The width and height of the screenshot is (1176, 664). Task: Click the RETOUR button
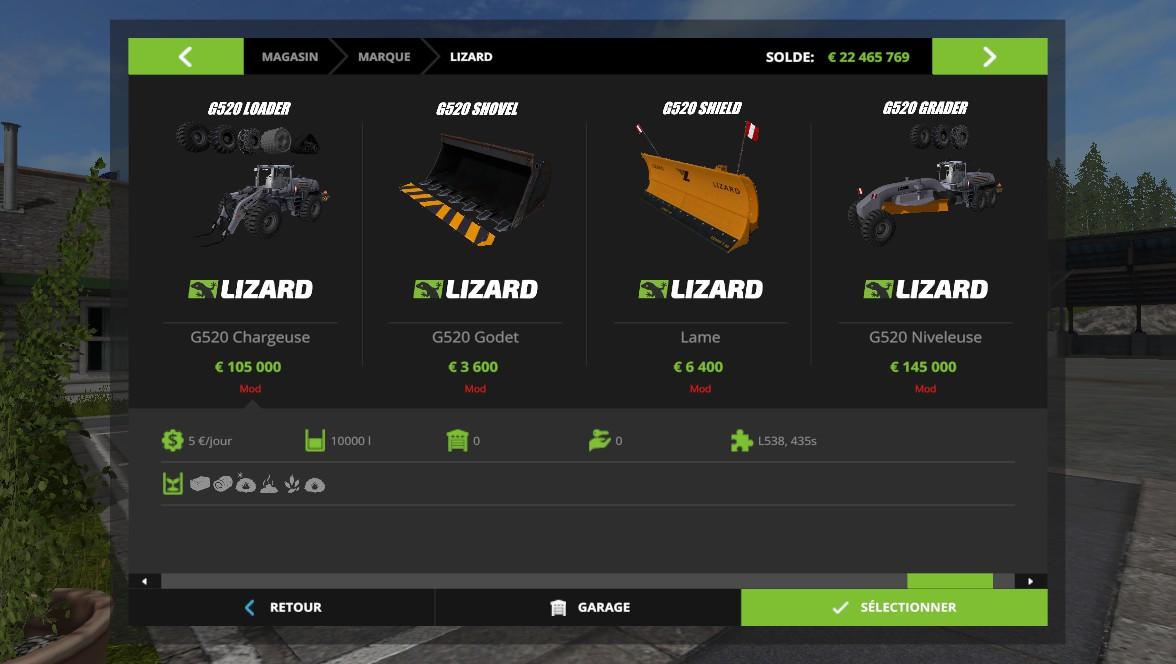(x=281, y=607)
